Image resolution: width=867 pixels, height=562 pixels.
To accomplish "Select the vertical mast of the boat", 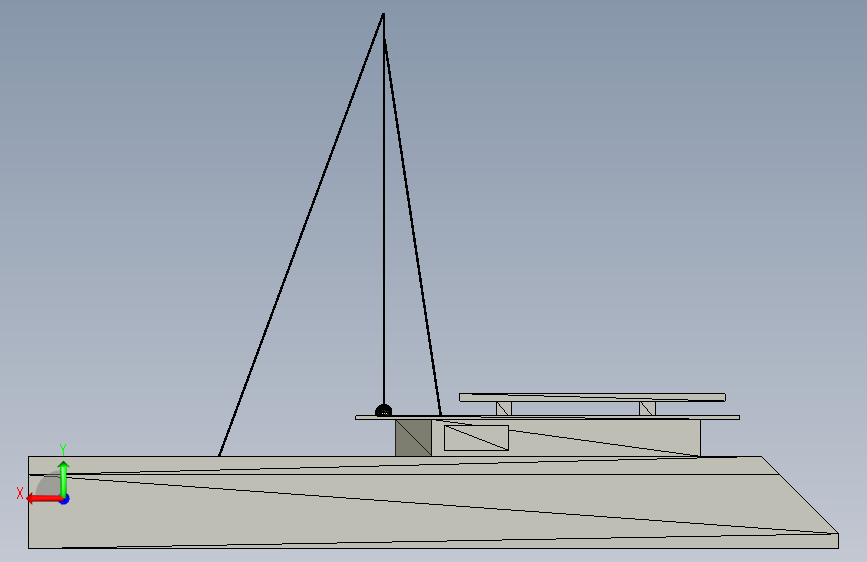I will (384, 210).
